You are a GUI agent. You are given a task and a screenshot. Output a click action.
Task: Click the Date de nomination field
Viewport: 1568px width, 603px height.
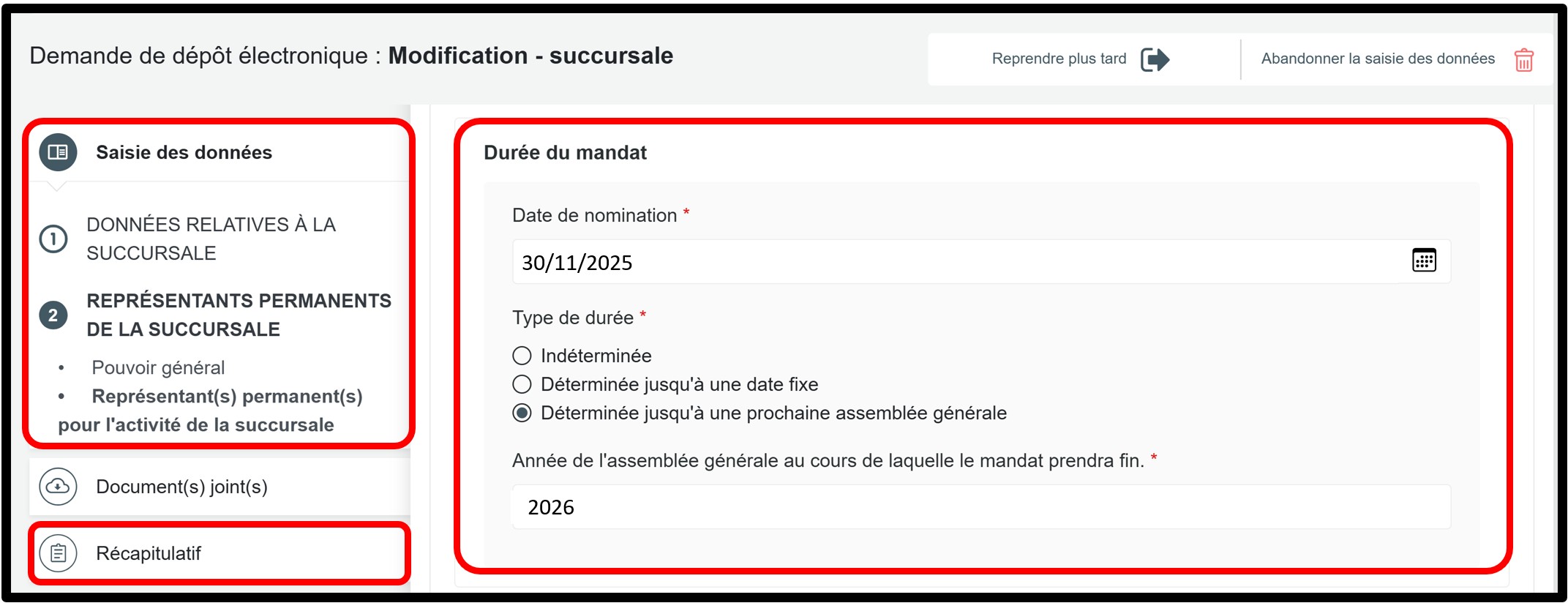(x=951, y=262)
